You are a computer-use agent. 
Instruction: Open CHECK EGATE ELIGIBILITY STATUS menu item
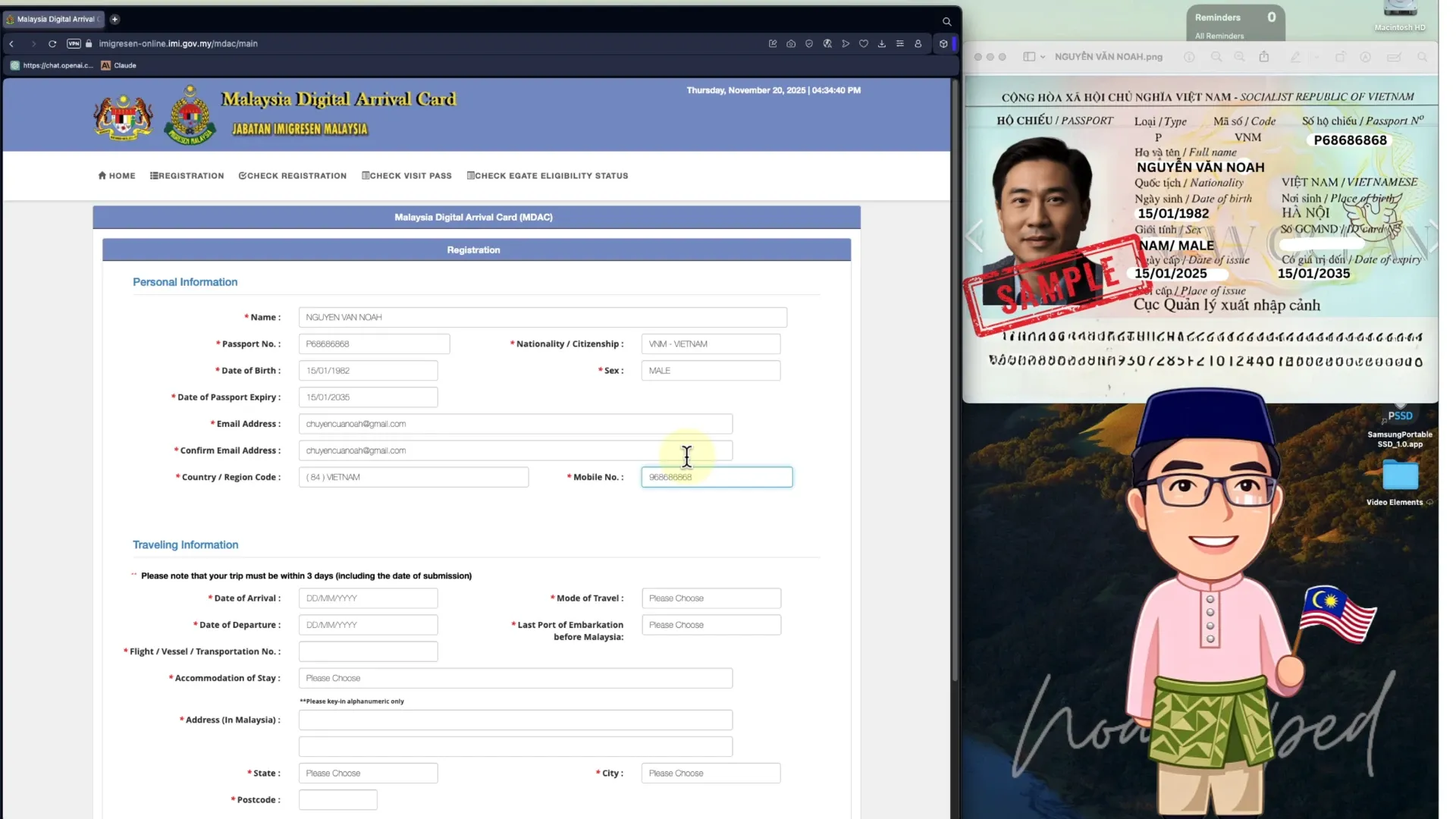pyautogui.click(x=548, y=176)
